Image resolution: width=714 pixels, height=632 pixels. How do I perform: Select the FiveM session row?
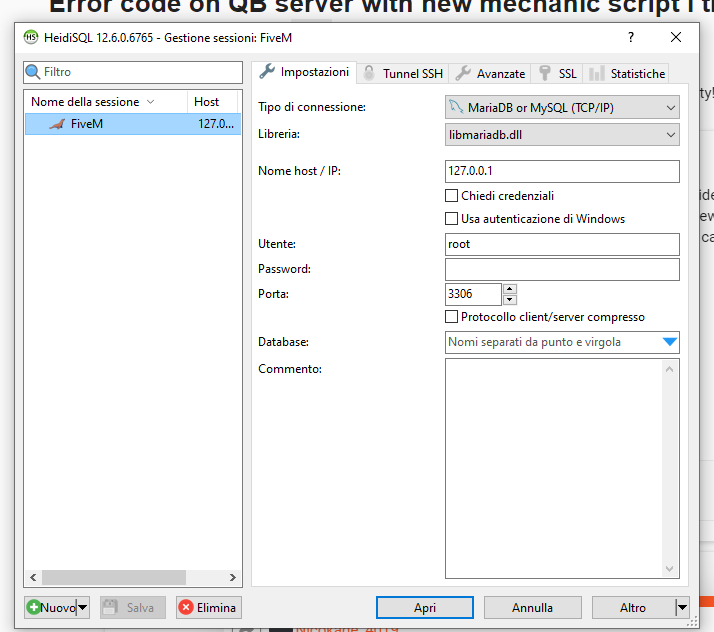point(133,124)
